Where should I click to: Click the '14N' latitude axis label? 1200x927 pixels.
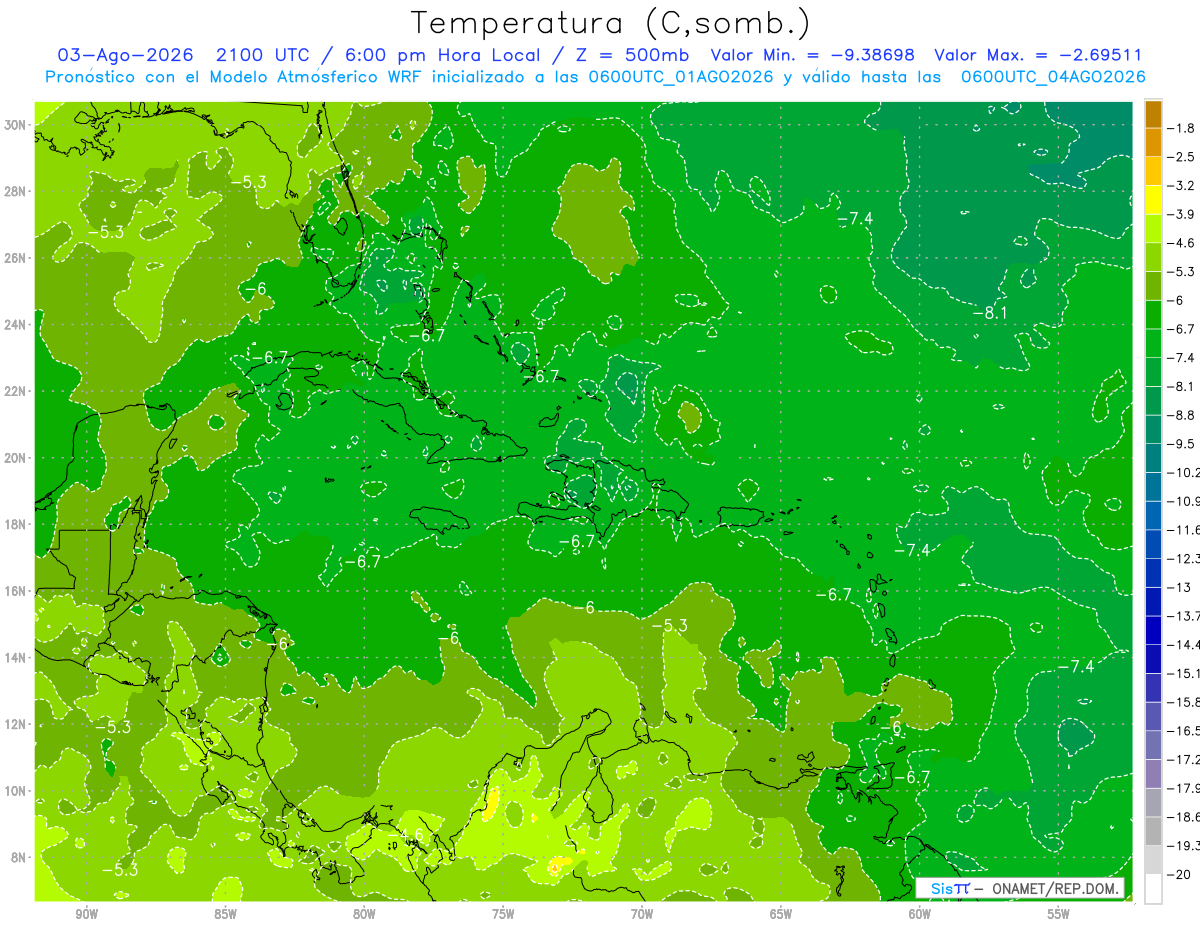point(15,658)
